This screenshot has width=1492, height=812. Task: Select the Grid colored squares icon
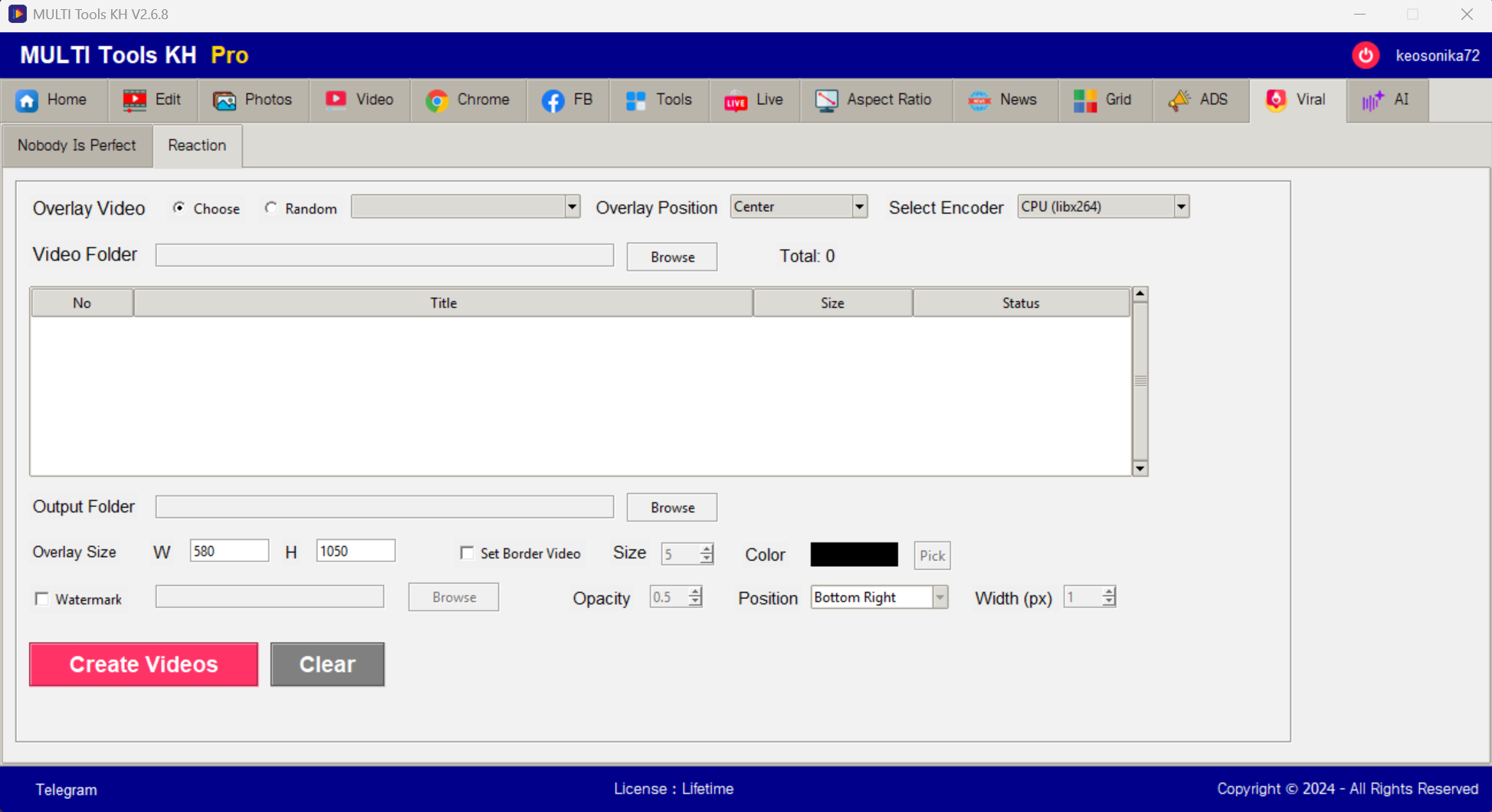(x=1085, y=100)
